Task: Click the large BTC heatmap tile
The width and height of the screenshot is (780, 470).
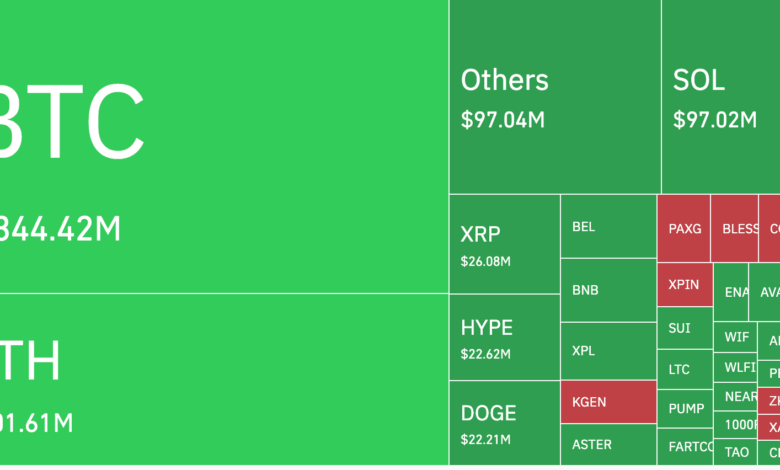Action: [x=223, y=146]
